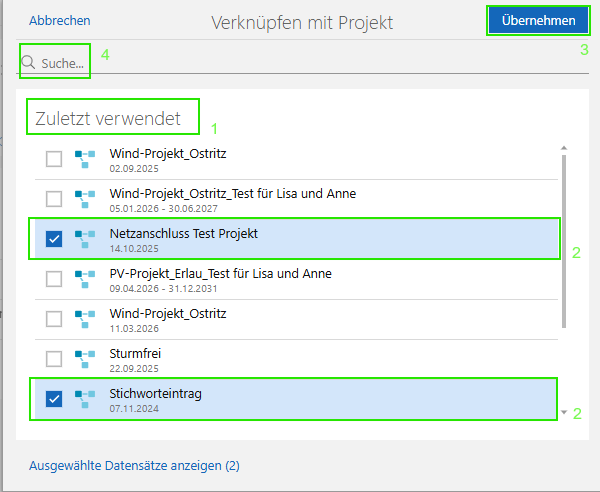Click the Zuletzt verwendet heading

coord(108,118)
